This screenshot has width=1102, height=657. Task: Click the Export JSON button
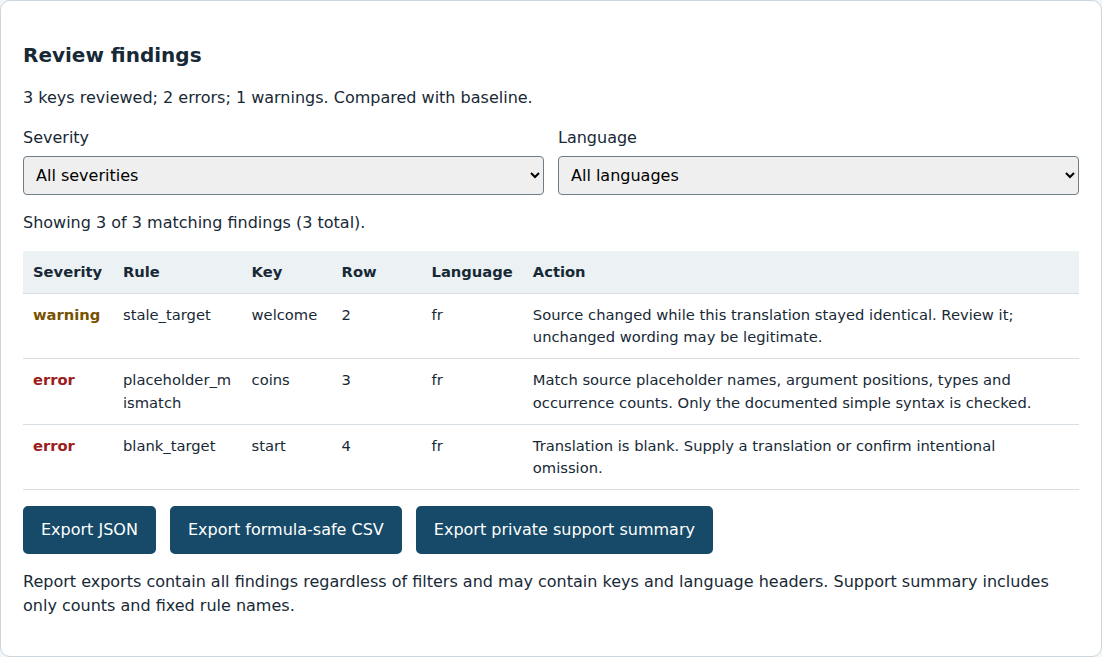tap(89, 530)
